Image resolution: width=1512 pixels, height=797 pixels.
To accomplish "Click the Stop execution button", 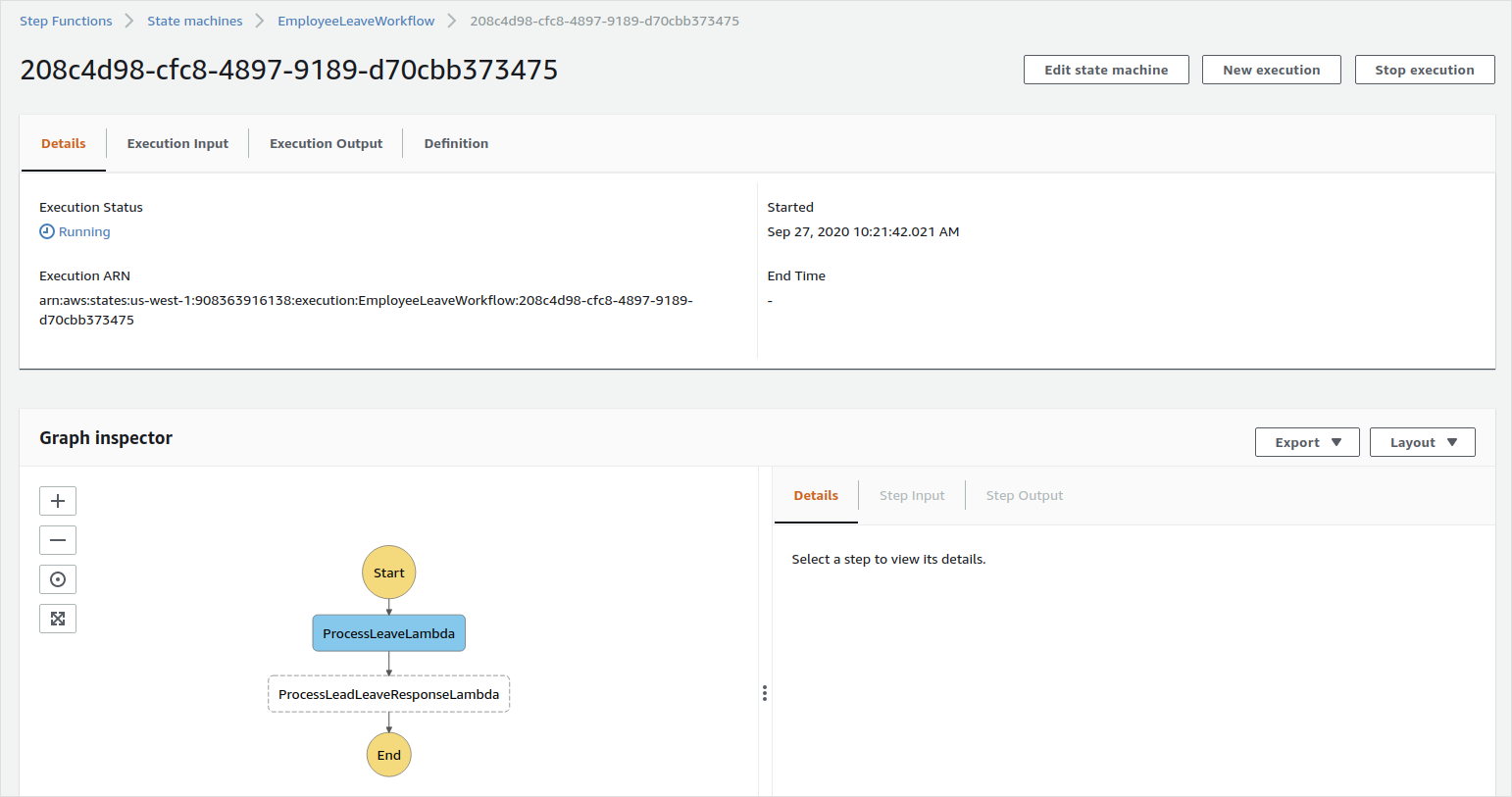I will 1425,70.
